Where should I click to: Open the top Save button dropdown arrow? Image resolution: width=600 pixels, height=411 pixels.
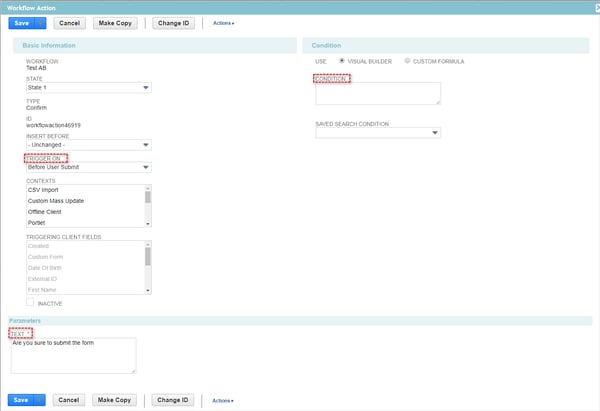[x=41, y=23]
